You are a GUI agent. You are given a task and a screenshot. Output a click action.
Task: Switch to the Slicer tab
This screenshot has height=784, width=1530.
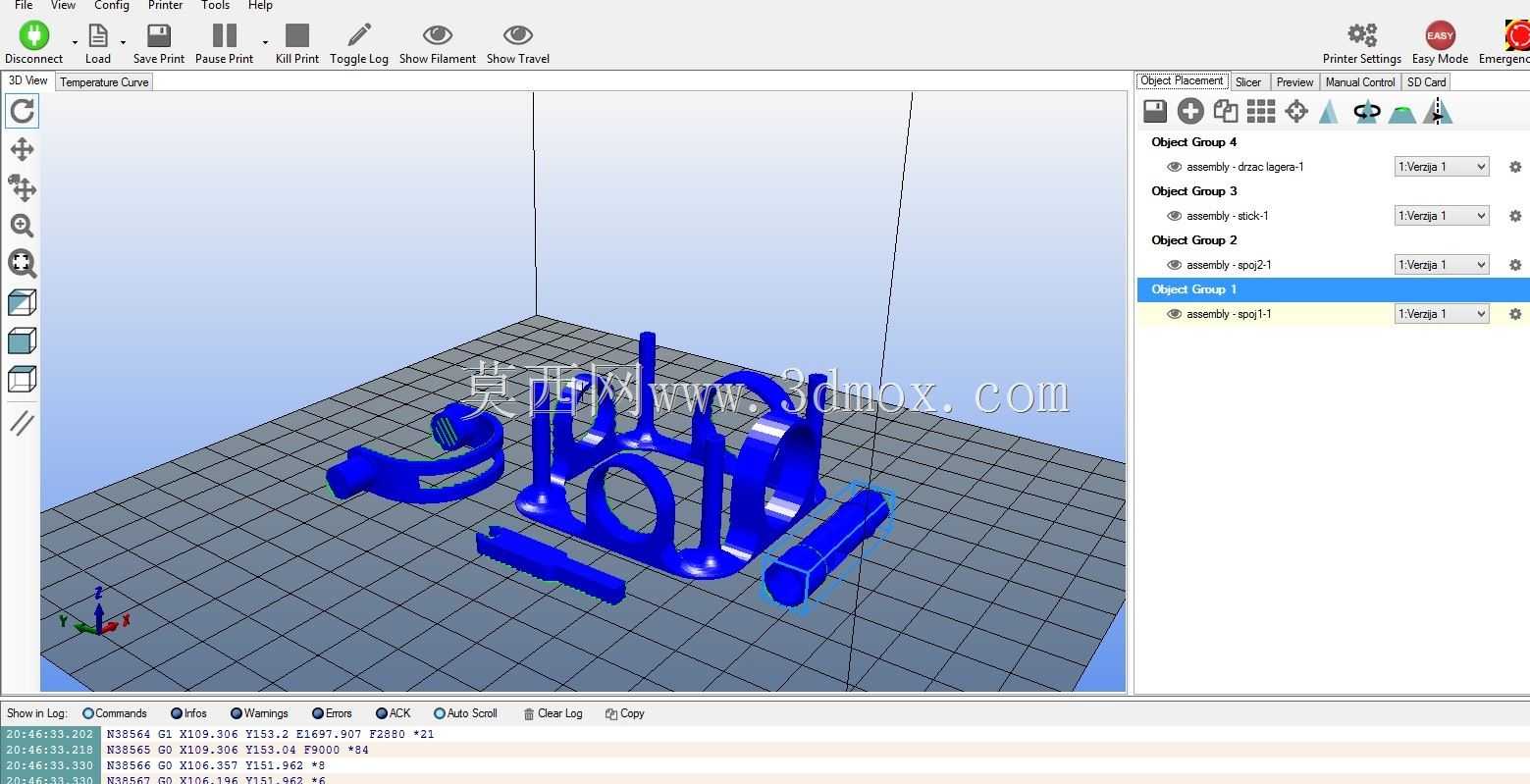click(x=1248, y=82)
